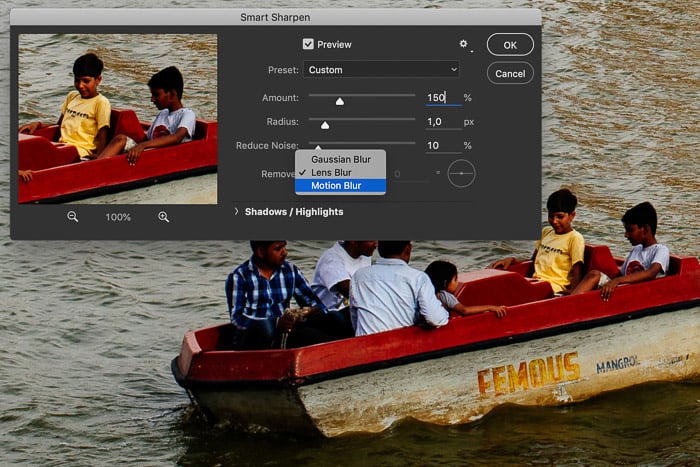Click the motion blur angle dial

coord(461,173)
